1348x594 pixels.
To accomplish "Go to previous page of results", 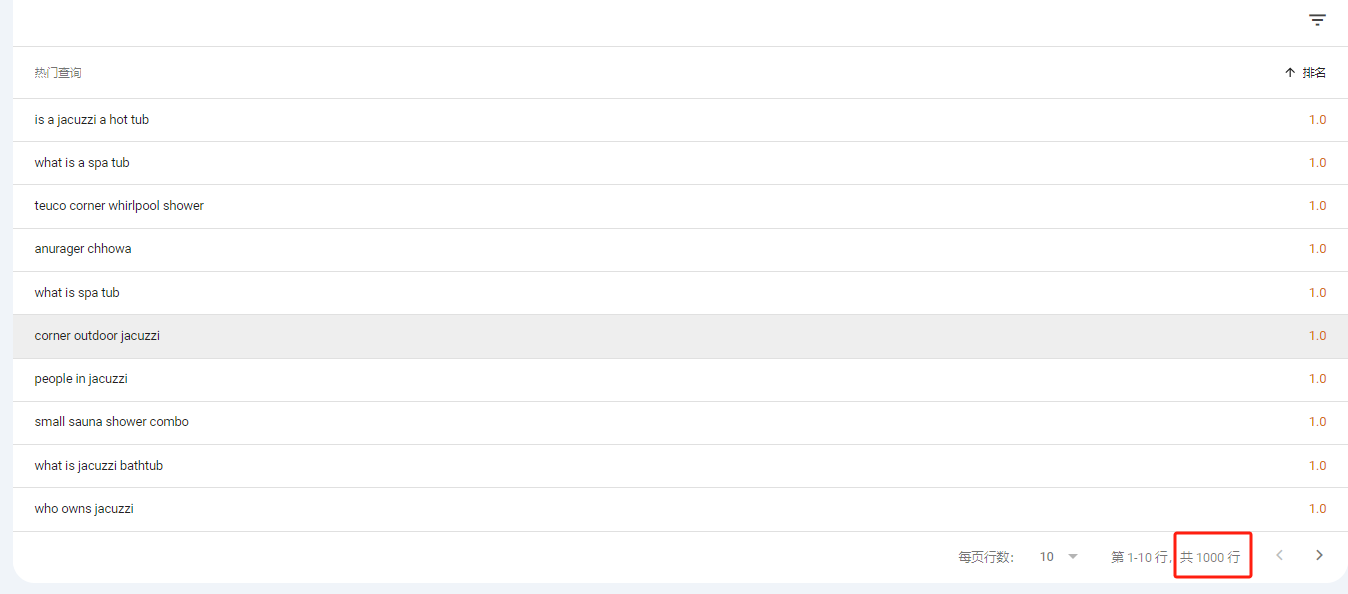I will [x=1279, y=555].
